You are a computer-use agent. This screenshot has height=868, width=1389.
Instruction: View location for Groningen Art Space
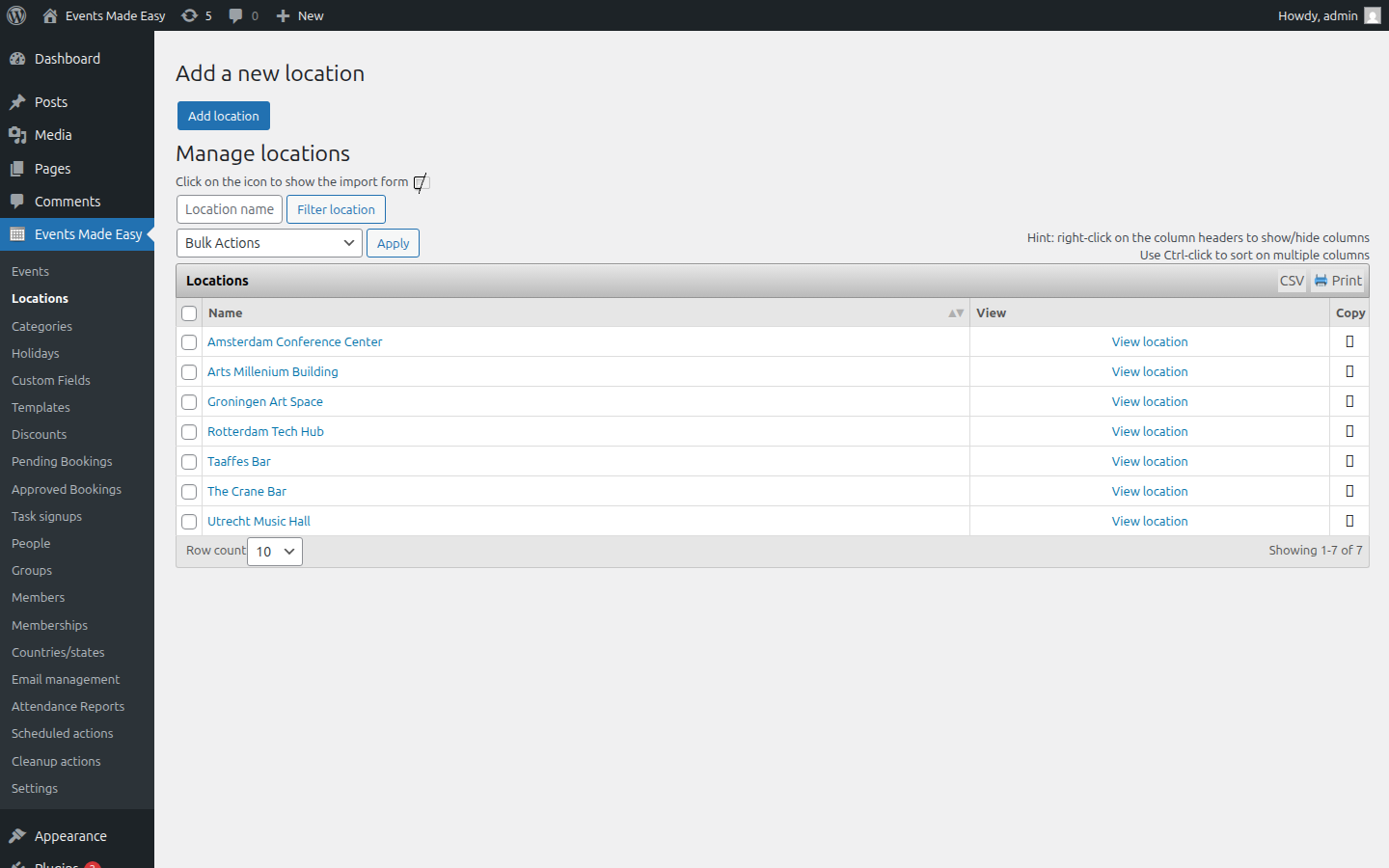click(1150, 401)
